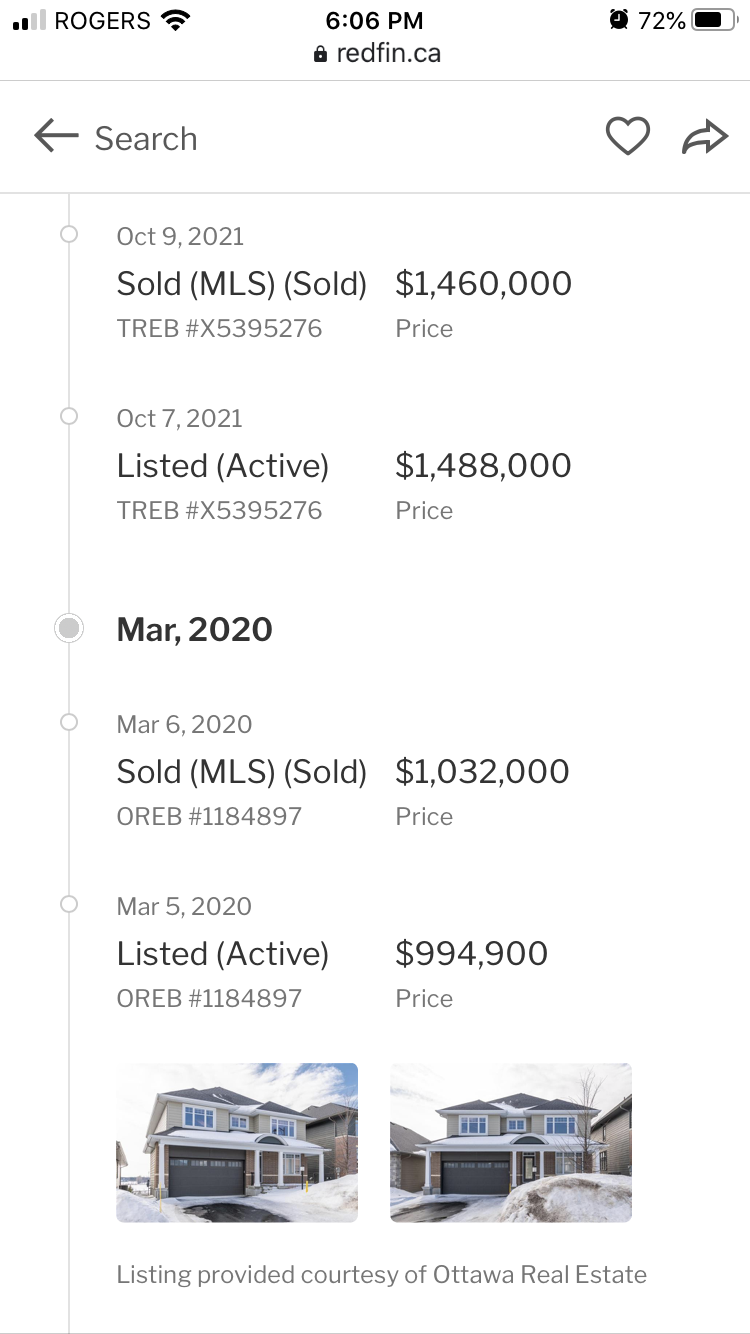Open the Search back link
The height and width of the screenshot is (1334, 750).
click(x=146, y=139)
